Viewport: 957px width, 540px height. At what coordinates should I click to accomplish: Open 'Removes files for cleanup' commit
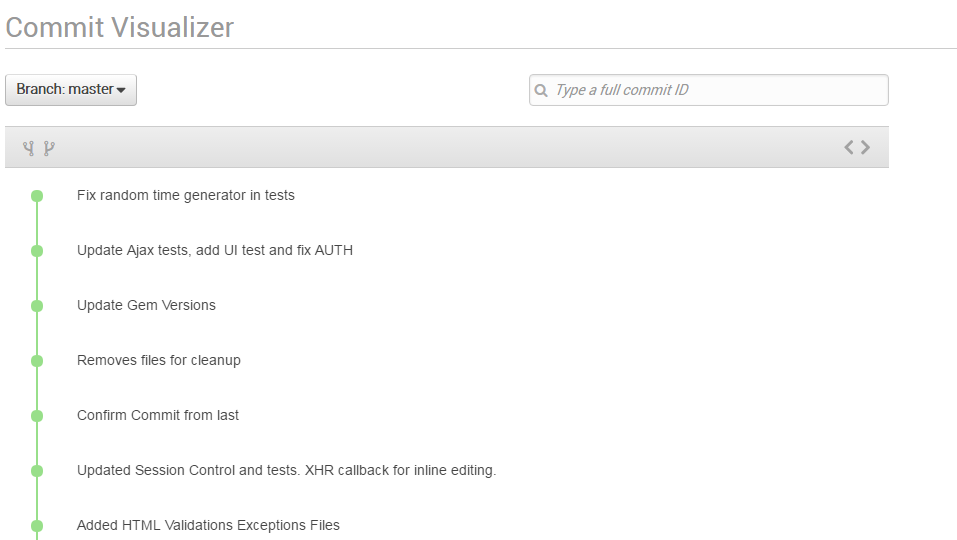[x=159, y=360]
